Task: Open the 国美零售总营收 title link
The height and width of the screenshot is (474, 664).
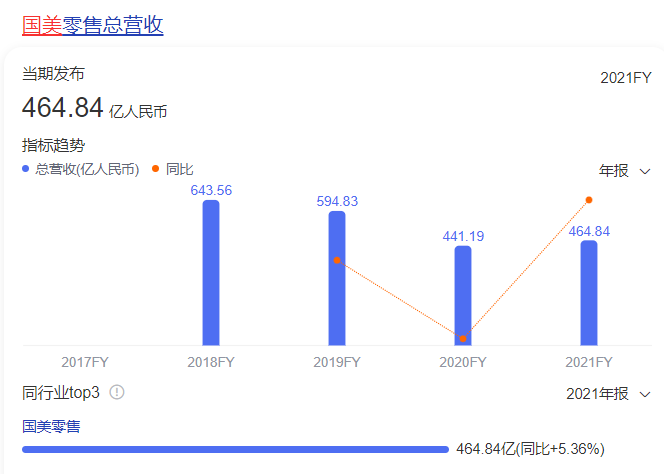Action: [x=93, y=25]
